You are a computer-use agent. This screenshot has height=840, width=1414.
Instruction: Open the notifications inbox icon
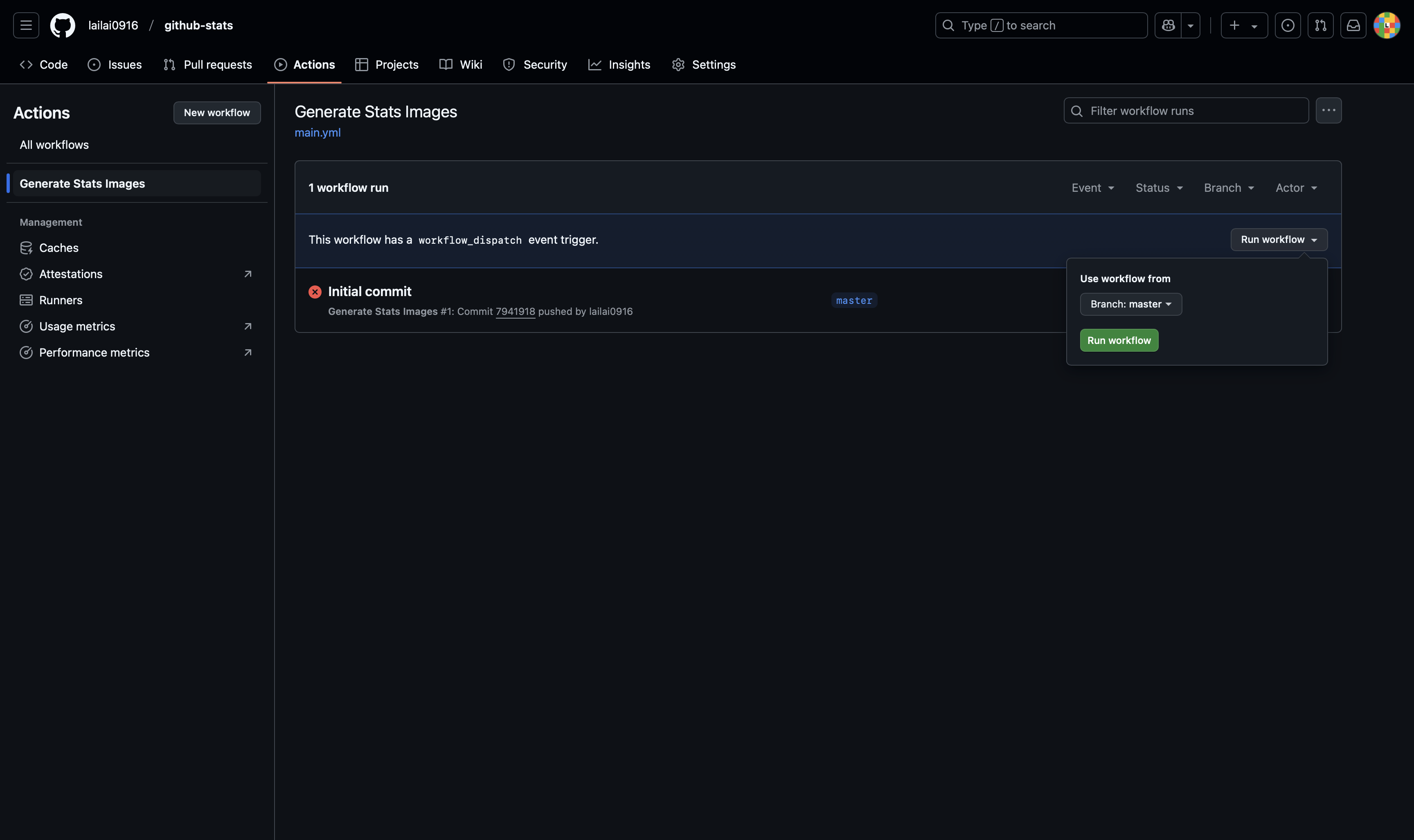(1353, 25)
